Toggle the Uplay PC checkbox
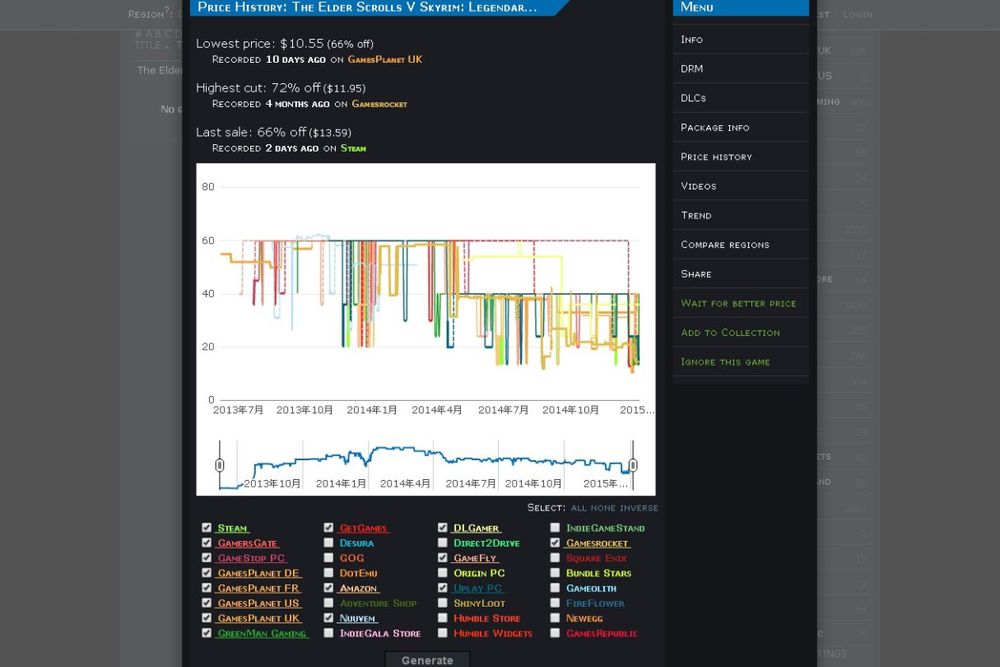 point(443,588)
